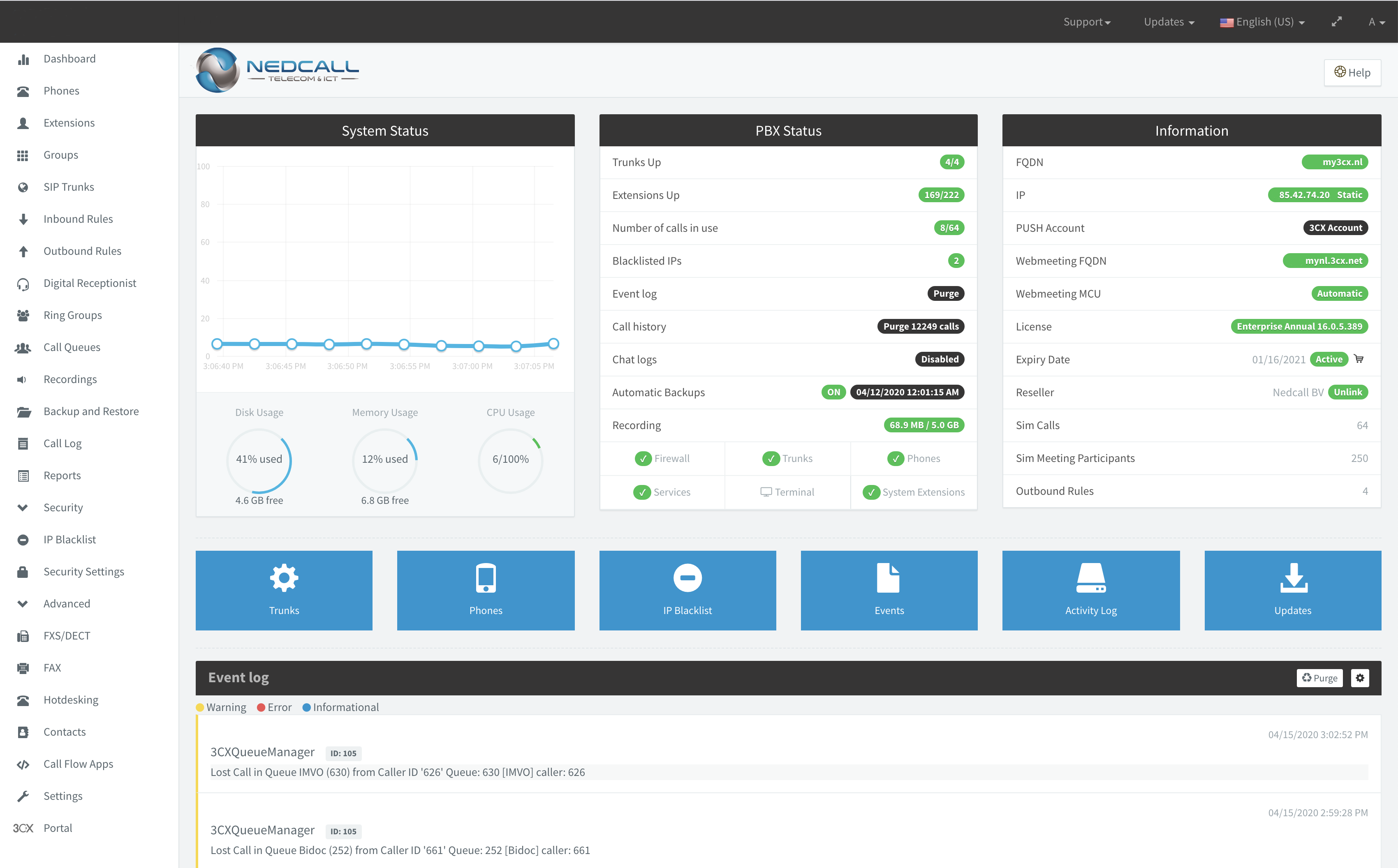Click the Updates download tile
Viewport: 1398px width, 868px height.
click(x=1292, y=590)
